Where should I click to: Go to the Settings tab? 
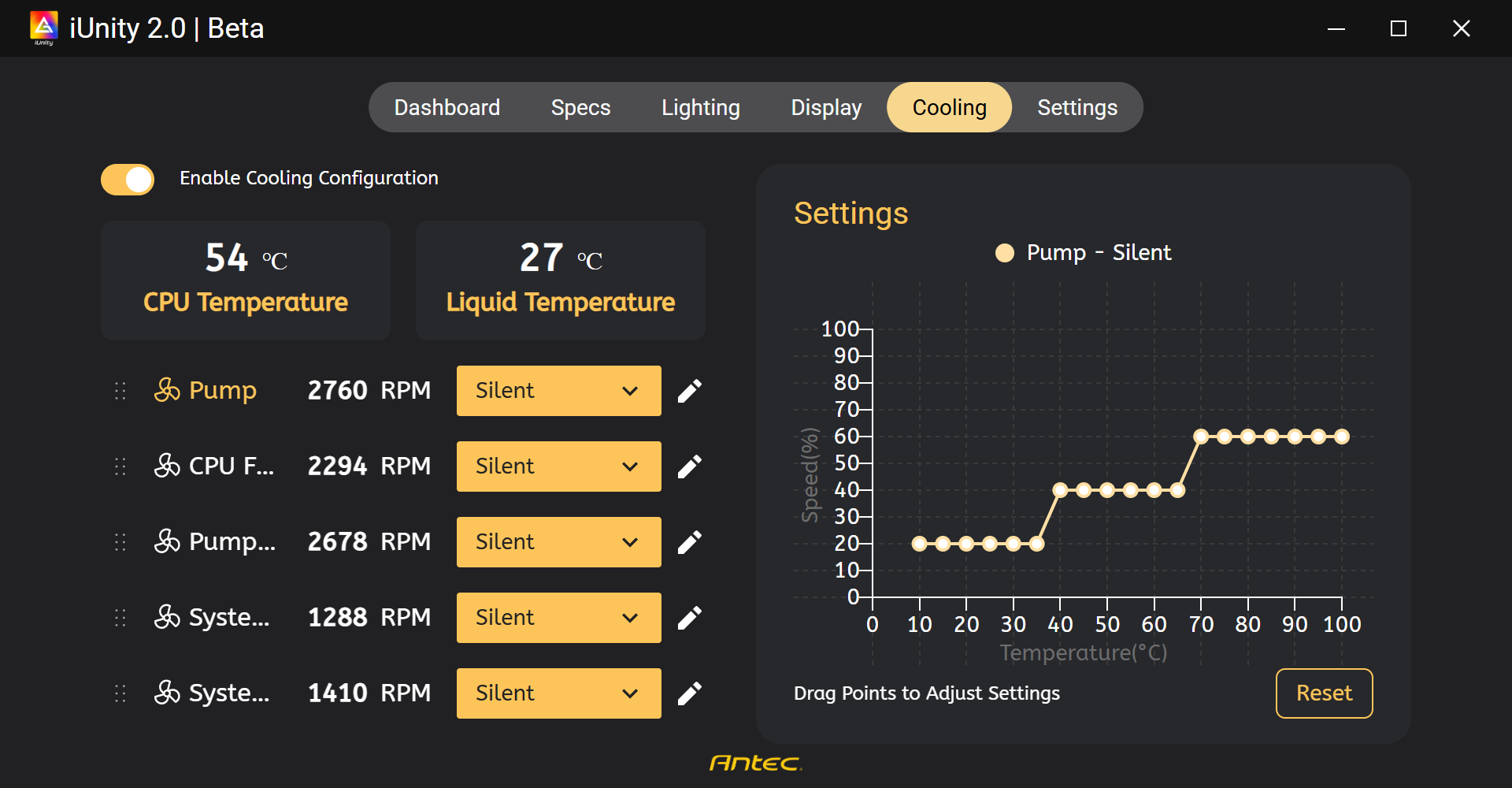[1077, 107]
